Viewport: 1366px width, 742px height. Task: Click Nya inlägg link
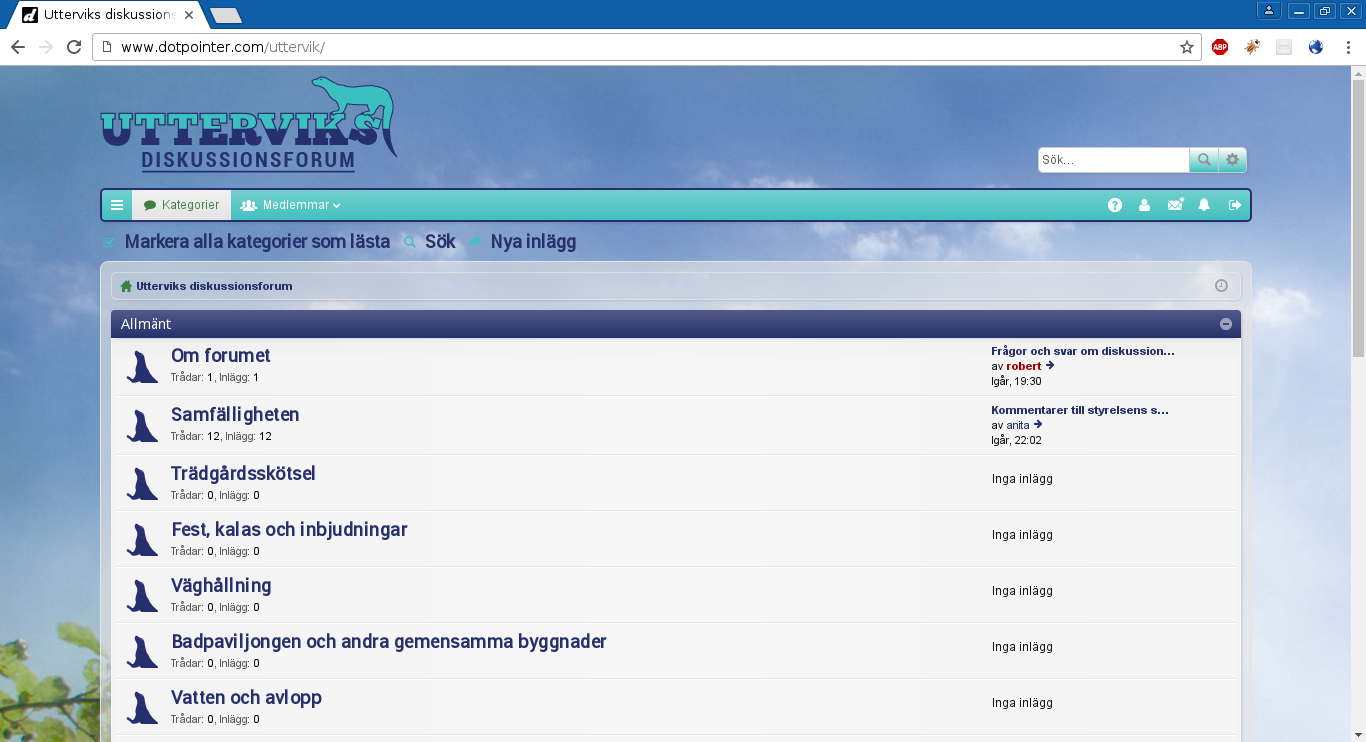[532, 242]
